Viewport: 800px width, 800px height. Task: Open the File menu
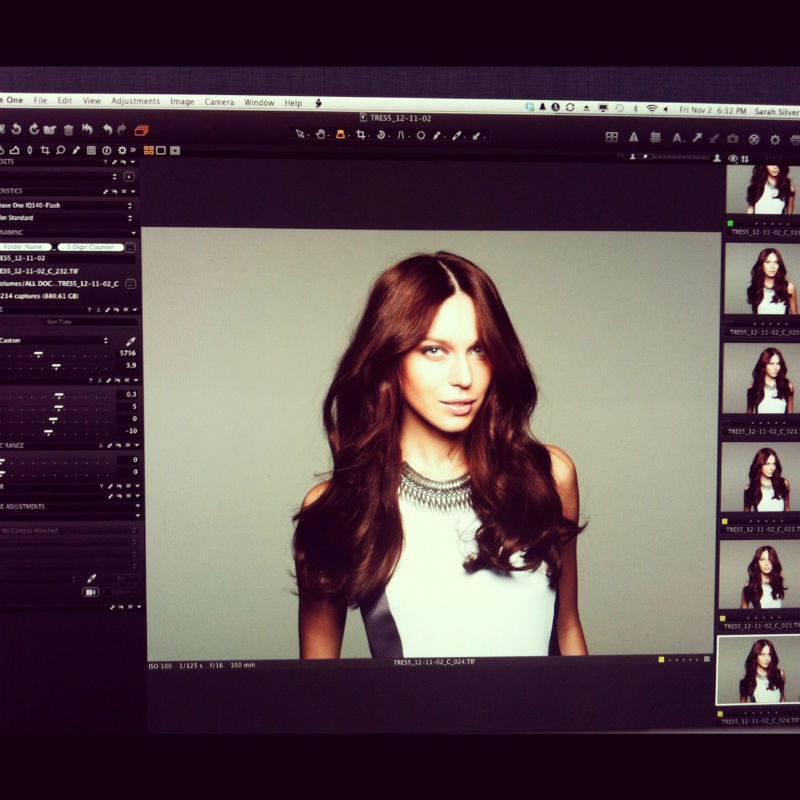tap(40, 100)
